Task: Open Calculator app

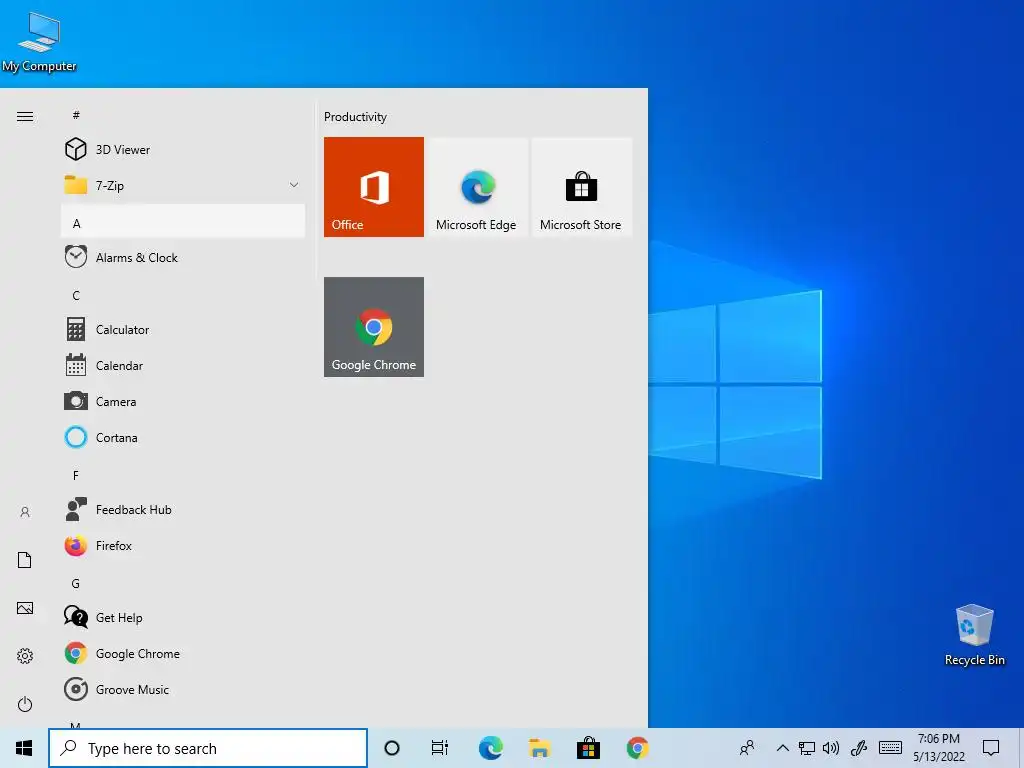Action: (x=183, y=329)
